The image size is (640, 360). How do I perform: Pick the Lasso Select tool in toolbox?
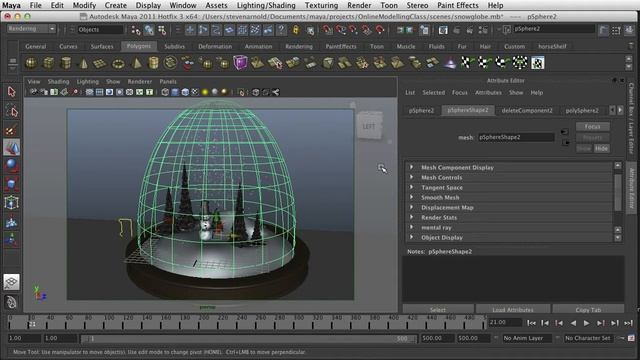[x=11, y=111]
